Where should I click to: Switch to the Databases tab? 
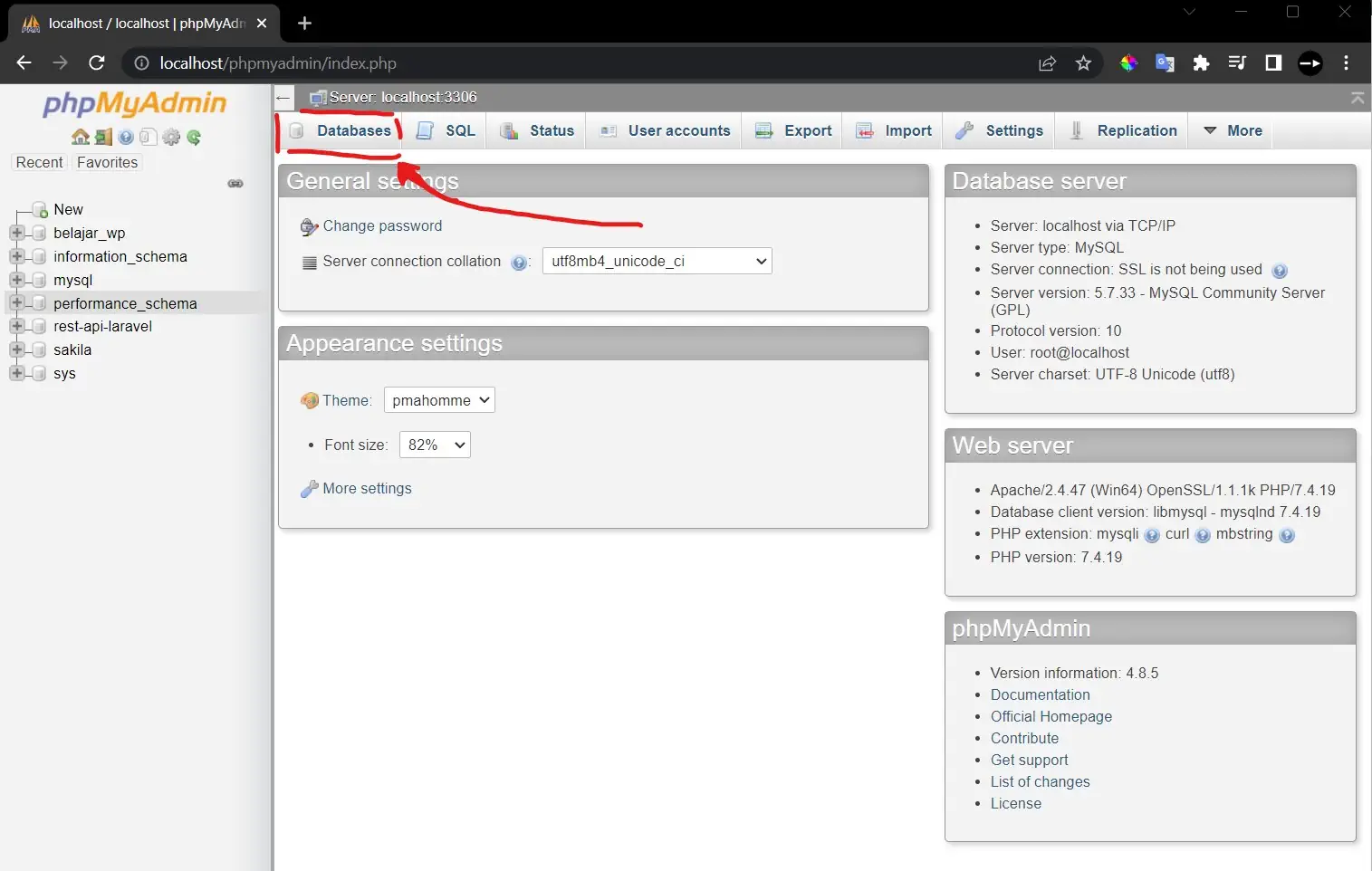(x=341, y=130)
